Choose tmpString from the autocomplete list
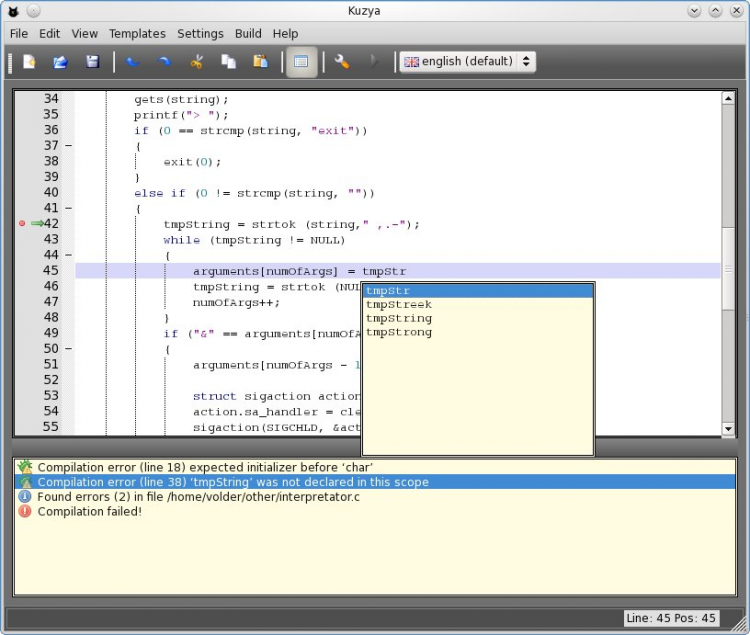 click(x=399, y=318)
